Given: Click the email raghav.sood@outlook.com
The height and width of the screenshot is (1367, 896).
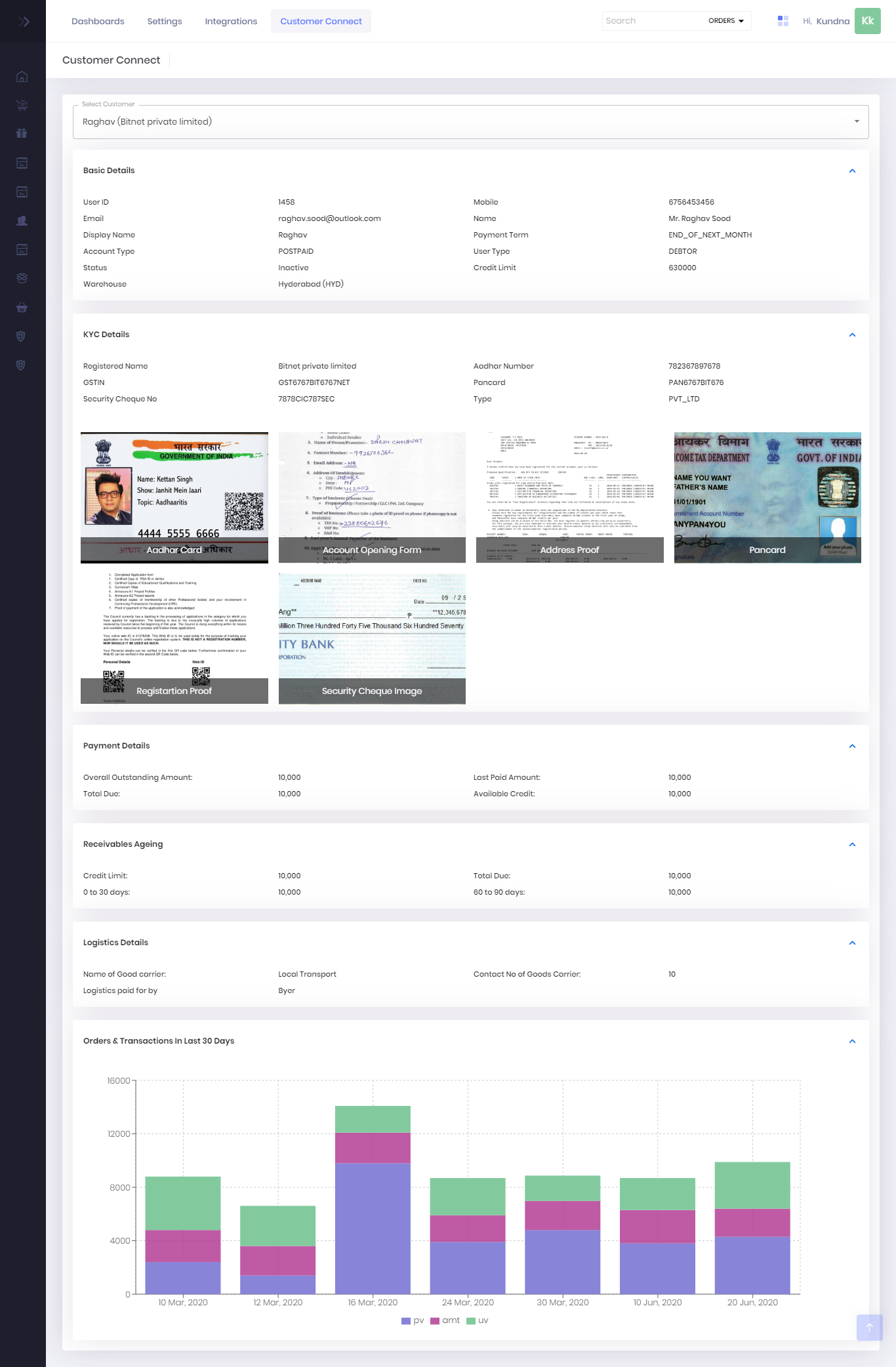Looking at the screenshot, I should click(329, 218).
